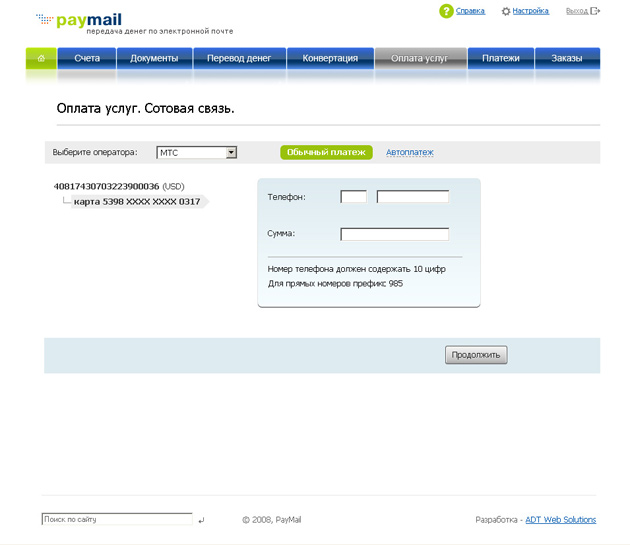Open the Документы tab

tap(154, 58)
